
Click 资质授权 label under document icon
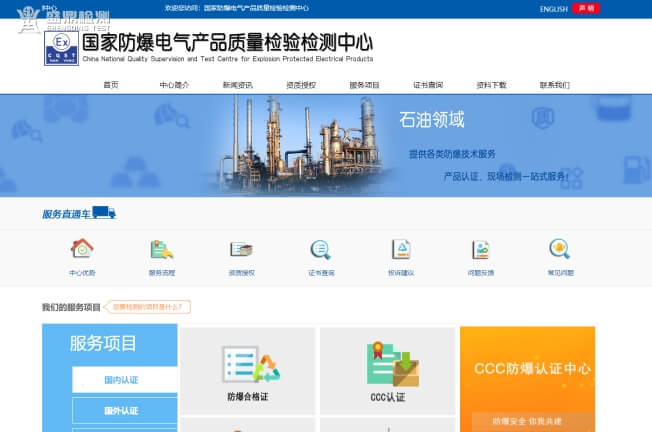(242, 273)
